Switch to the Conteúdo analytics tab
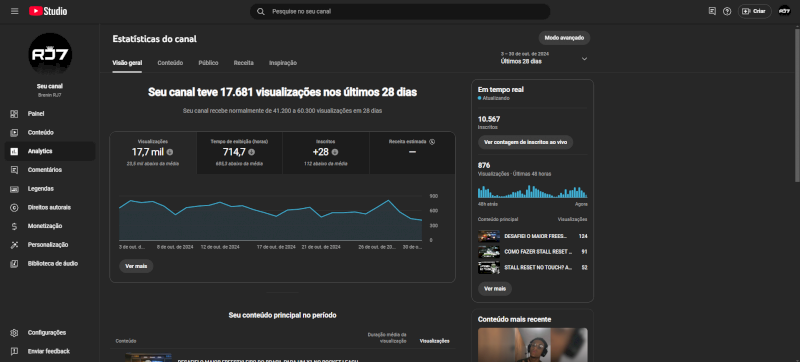800x362 pixels. click(x=170, y=63)
